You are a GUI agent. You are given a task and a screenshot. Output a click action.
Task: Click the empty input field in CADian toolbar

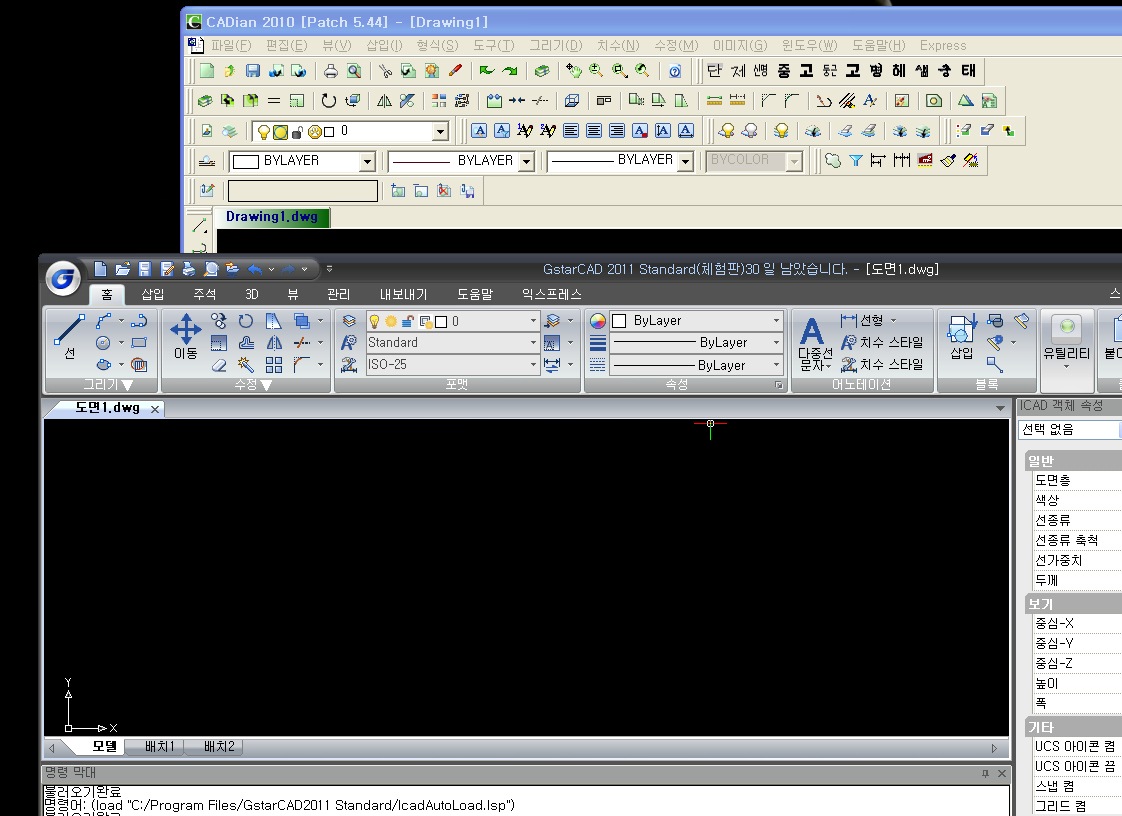point(303,191)
